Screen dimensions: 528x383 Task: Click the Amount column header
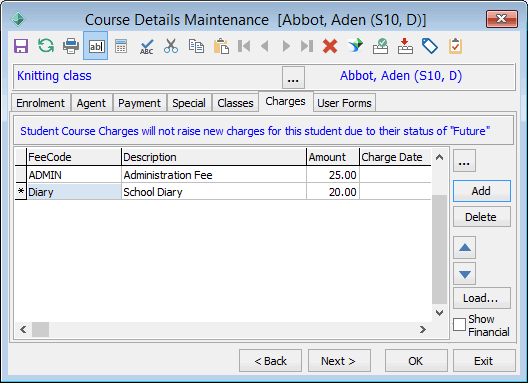click(x=333, y=157)
